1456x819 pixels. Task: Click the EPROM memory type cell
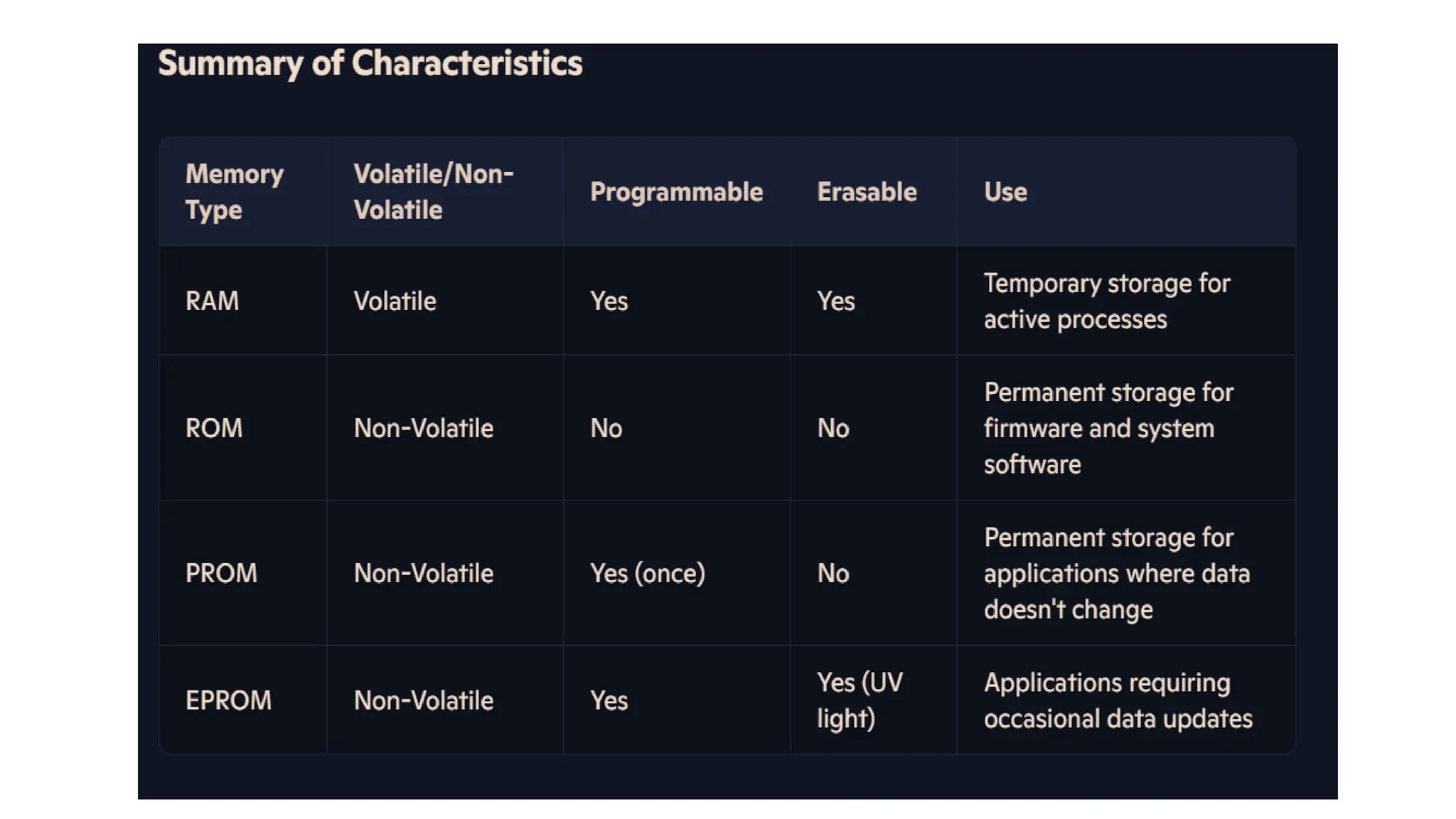(x=228, y=700)
